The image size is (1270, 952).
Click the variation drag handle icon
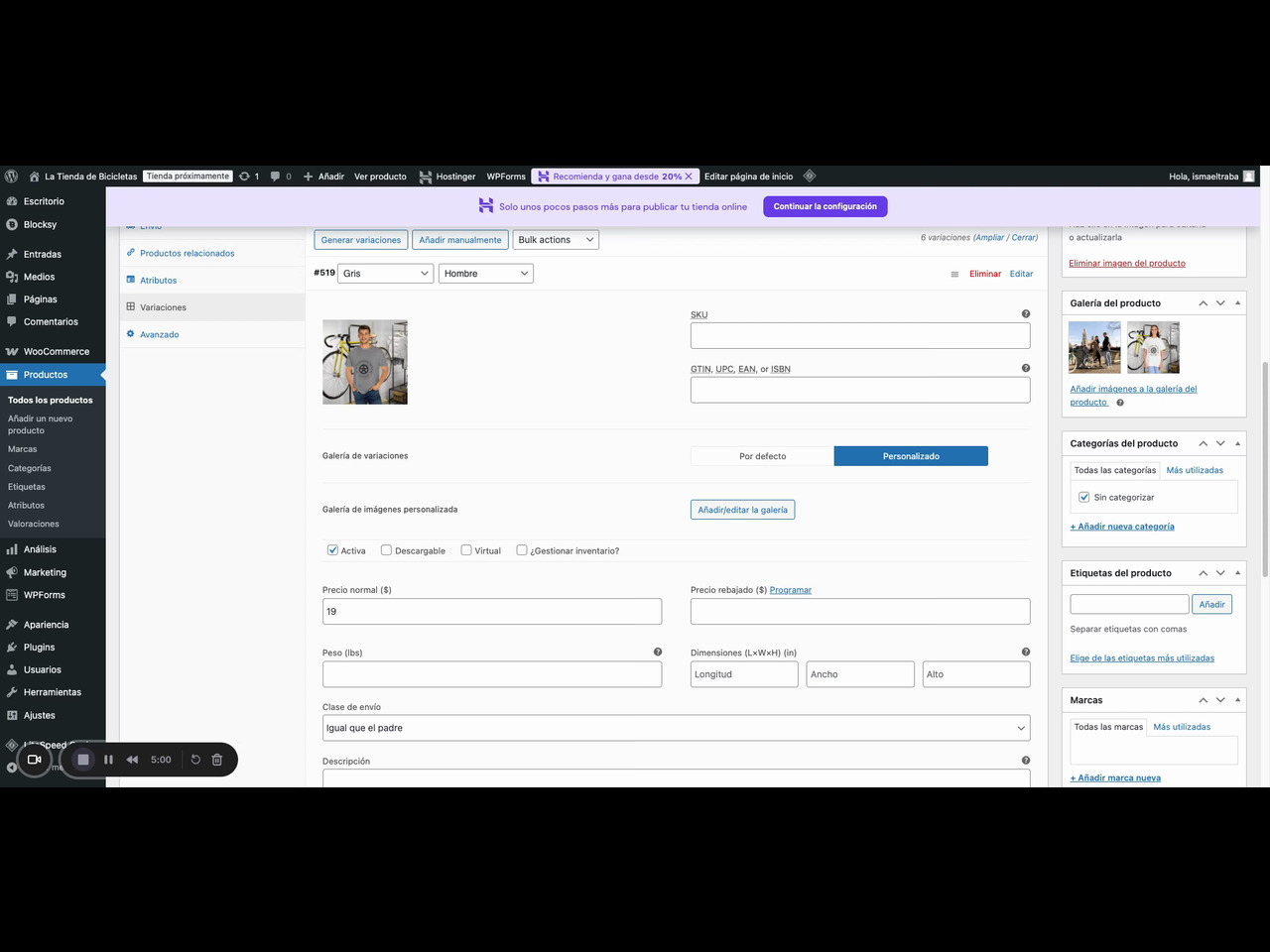(954, 275)
